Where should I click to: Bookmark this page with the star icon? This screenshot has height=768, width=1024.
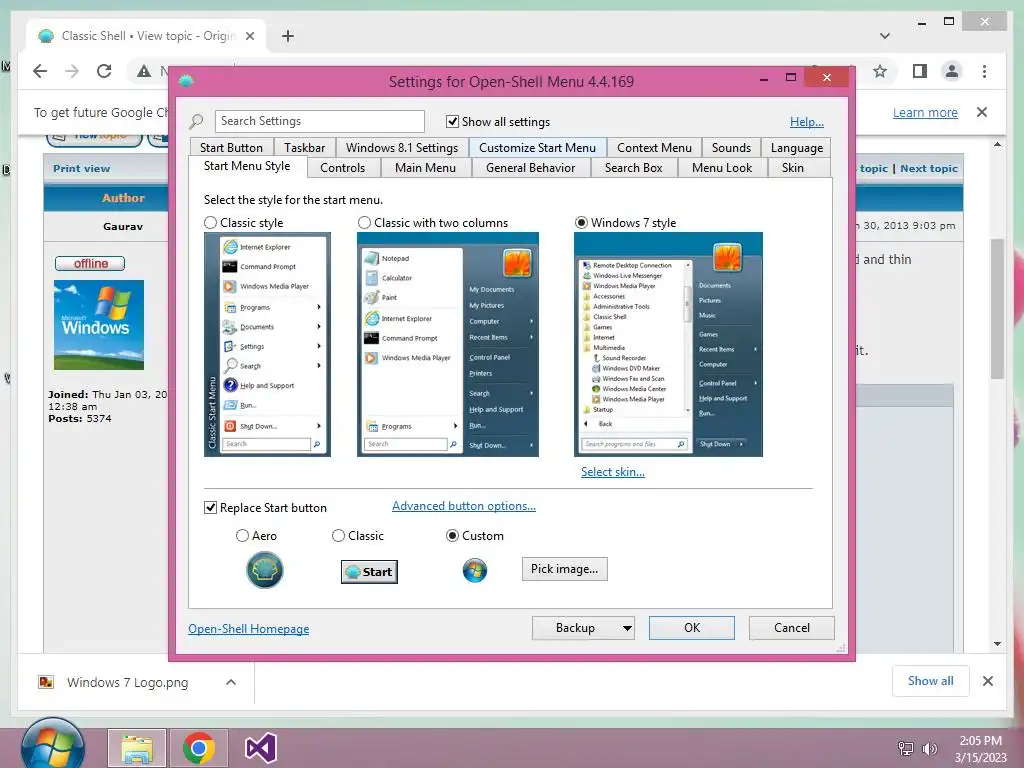point(880,71)
